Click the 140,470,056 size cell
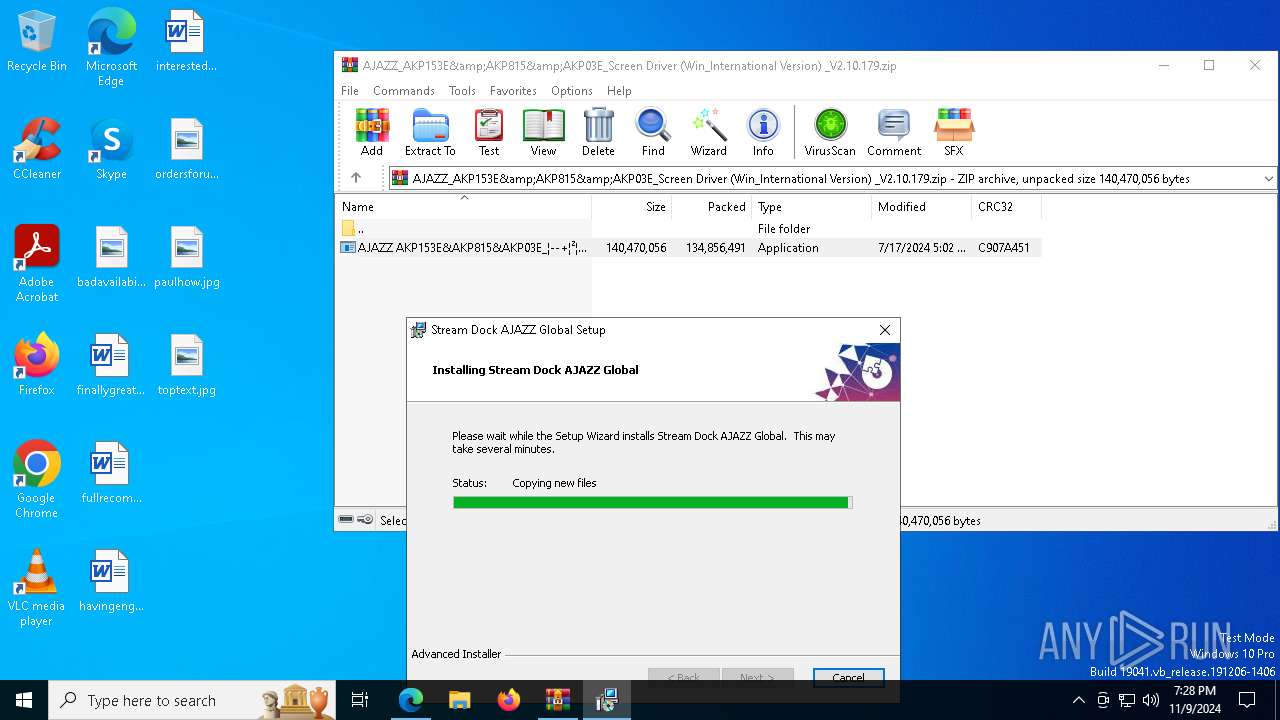The height and width of the screenshot is (720, 1280). coord(636,248)
